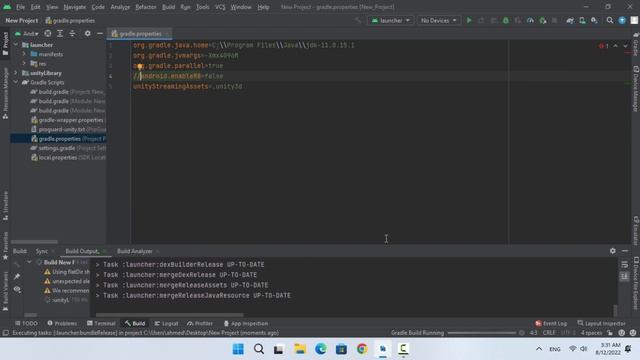Open the No Devices dropdown
Viewport: 640px width, 360px height.
438,20
